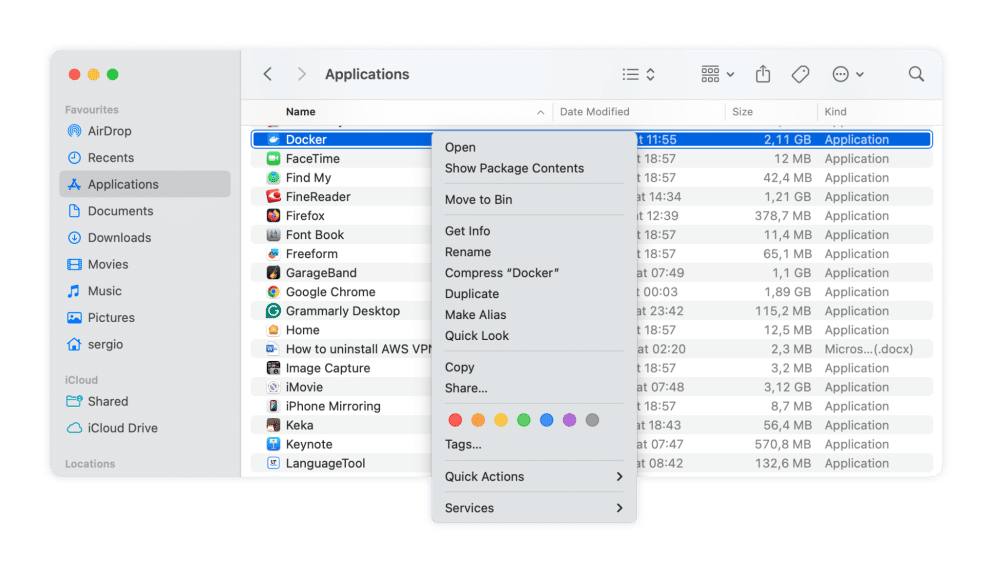Sort by Size column header
This screenshot has height=573, width=993.
point(771,111)
